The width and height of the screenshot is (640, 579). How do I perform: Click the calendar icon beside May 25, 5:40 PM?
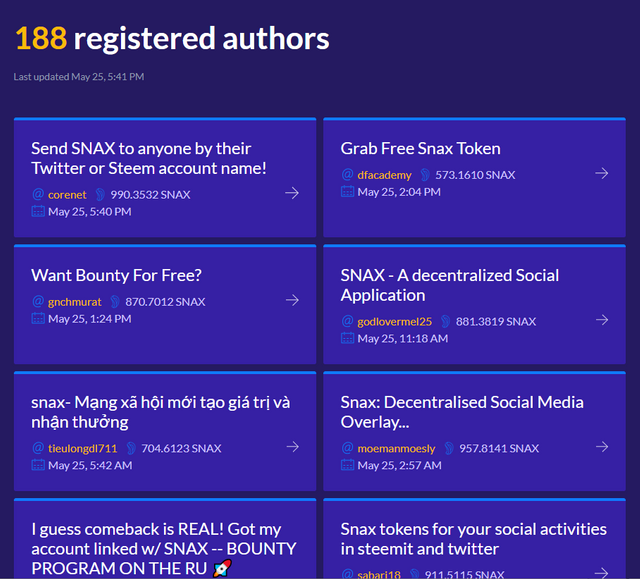tap(38, 211)
